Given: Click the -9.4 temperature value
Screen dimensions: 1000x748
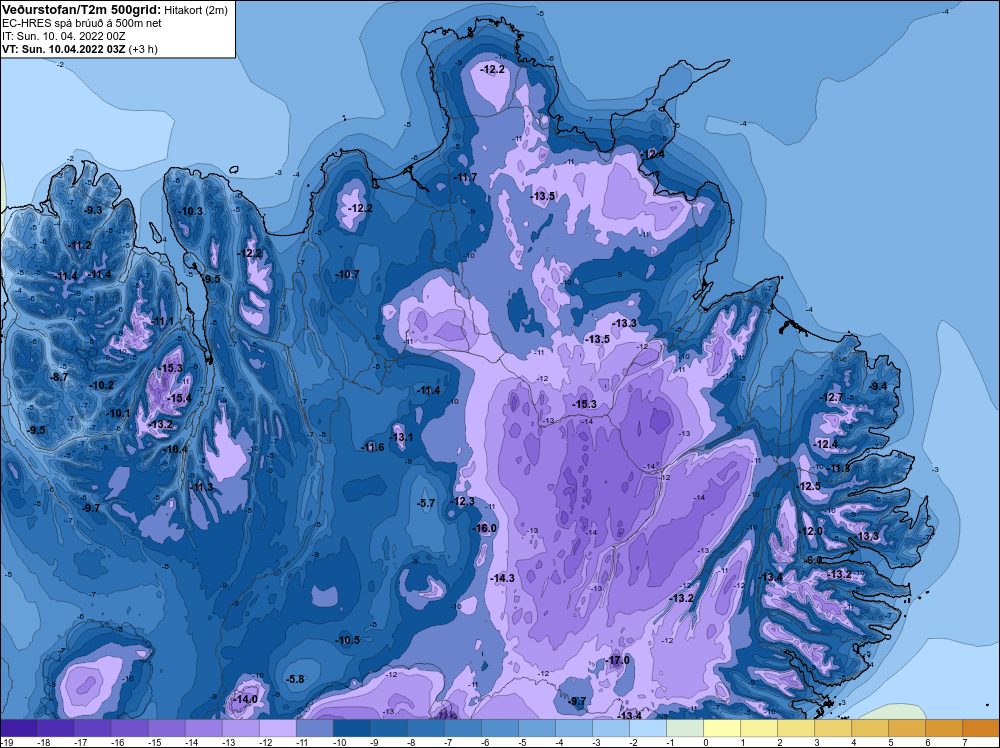Looking at the screenshot, I should pyautogui.click(x=878, y=386).
